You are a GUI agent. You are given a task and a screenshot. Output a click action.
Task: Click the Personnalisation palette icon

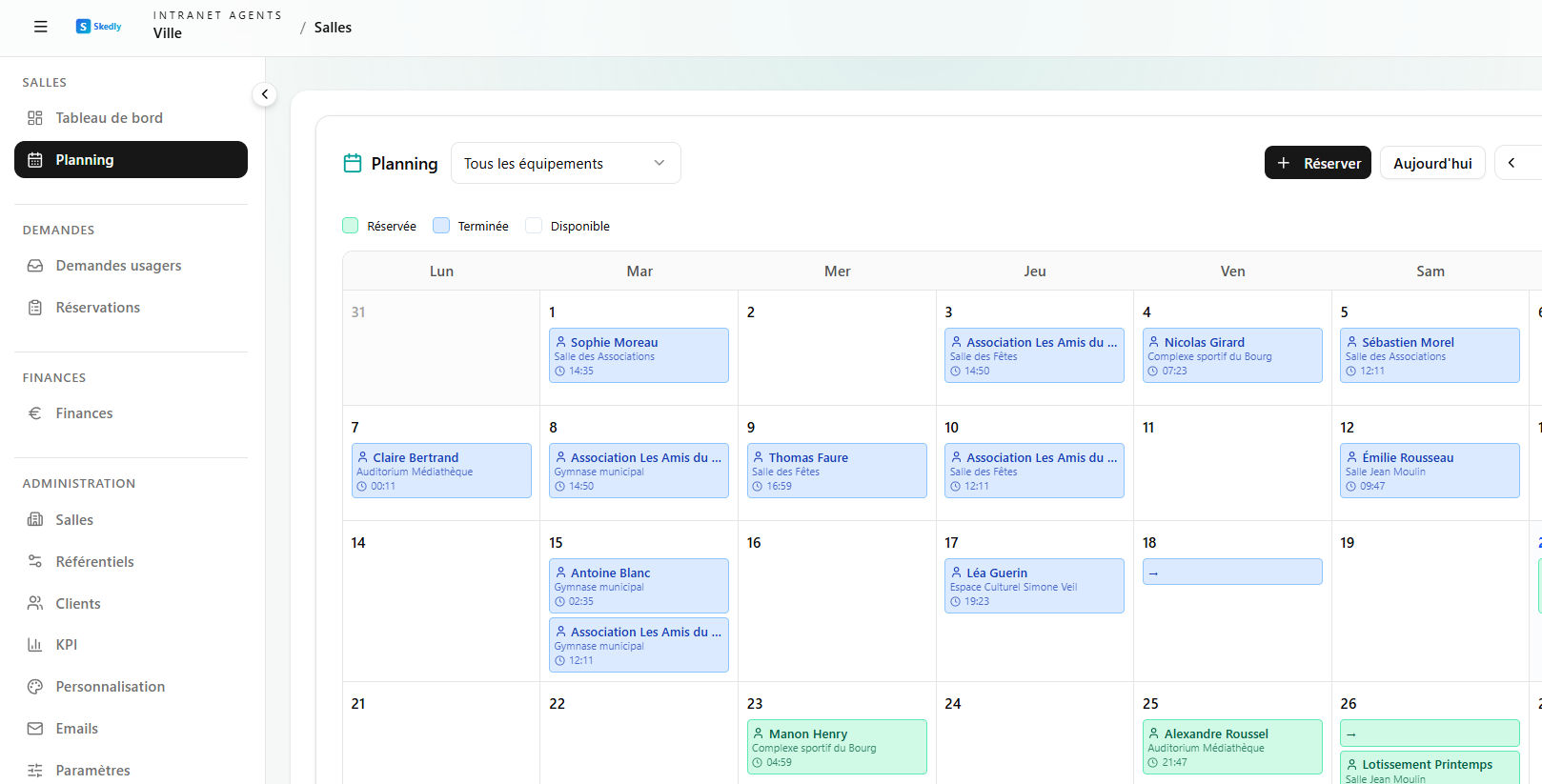[x=35, y=687]
